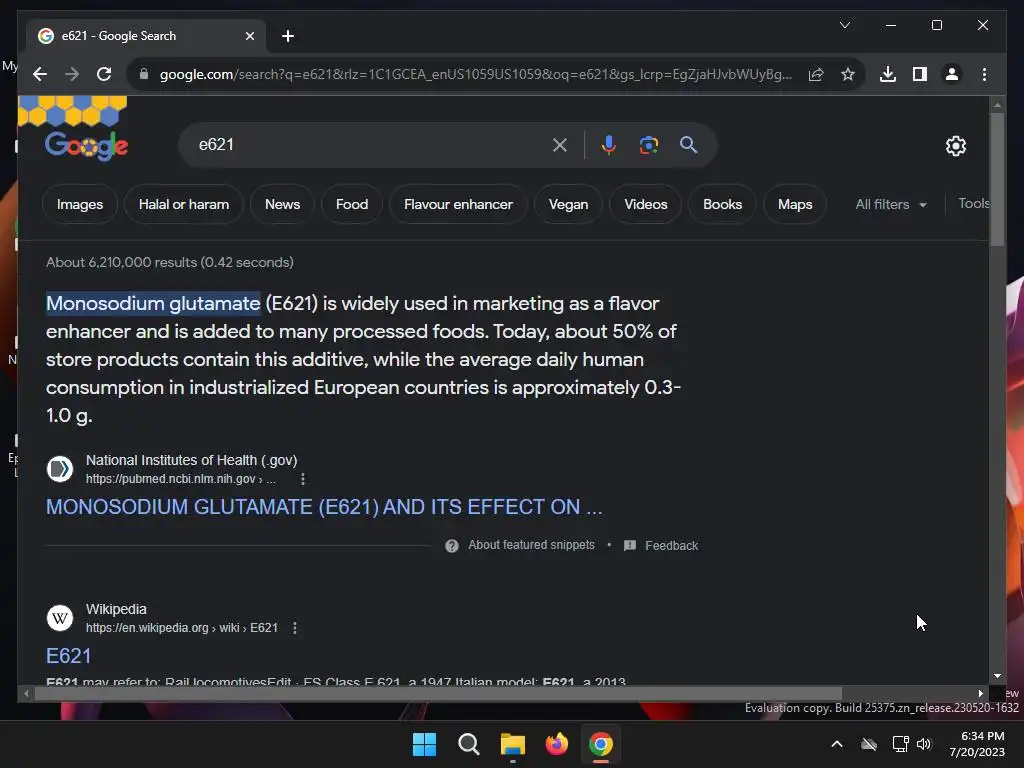Open more options for Wikipedia result
The height and width of the screenshot is (768, 1024).
click(x=295, y=628)
